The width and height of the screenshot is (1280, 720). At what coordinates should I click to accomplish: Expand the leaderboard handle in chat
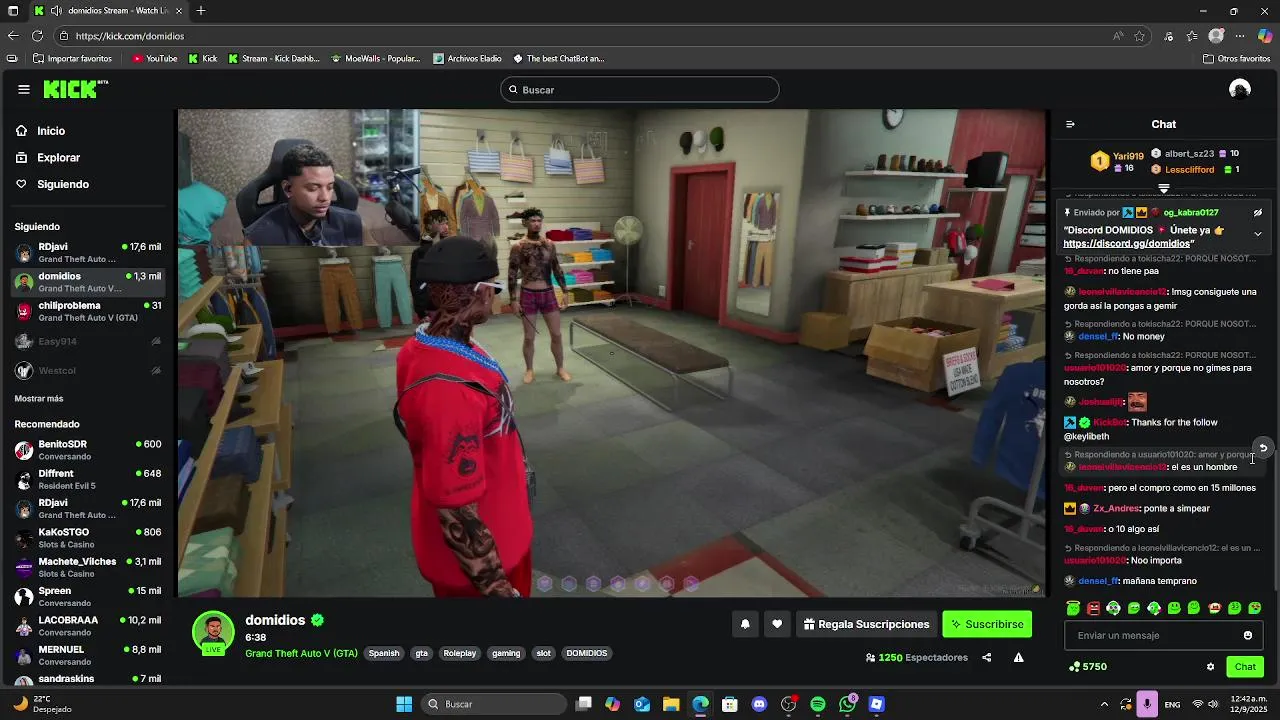(1163, 188)
